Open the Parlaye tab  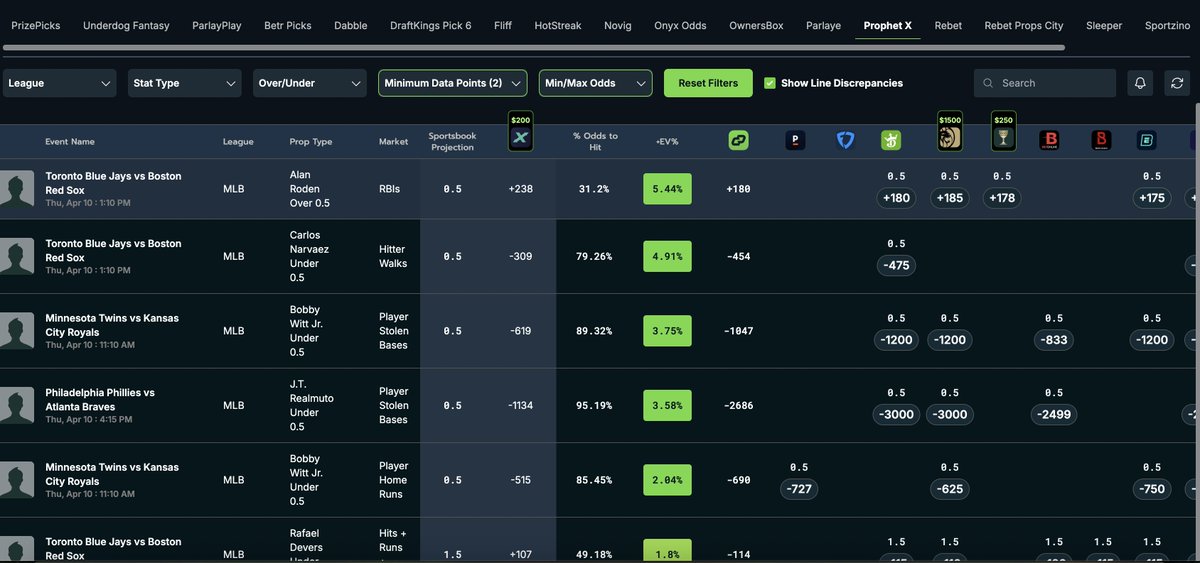[x=824, y=25]
